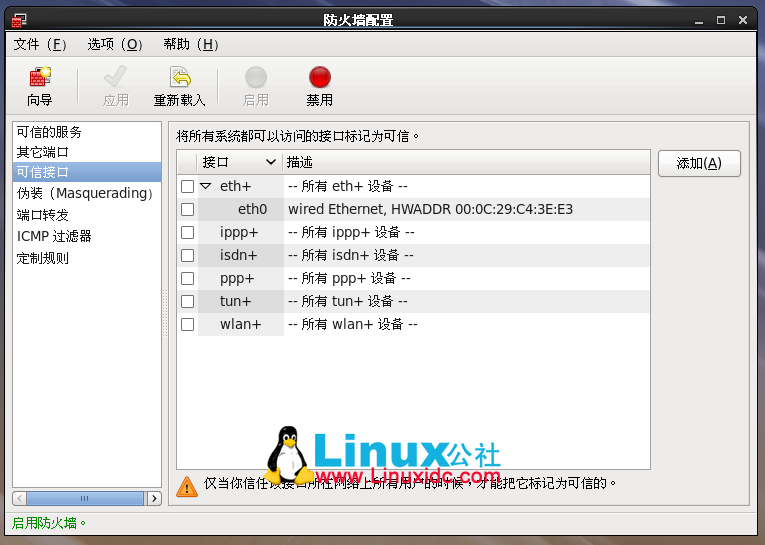Click the '所有 tun+ 设备' description
765x545 pixels.
click(348, 301)
